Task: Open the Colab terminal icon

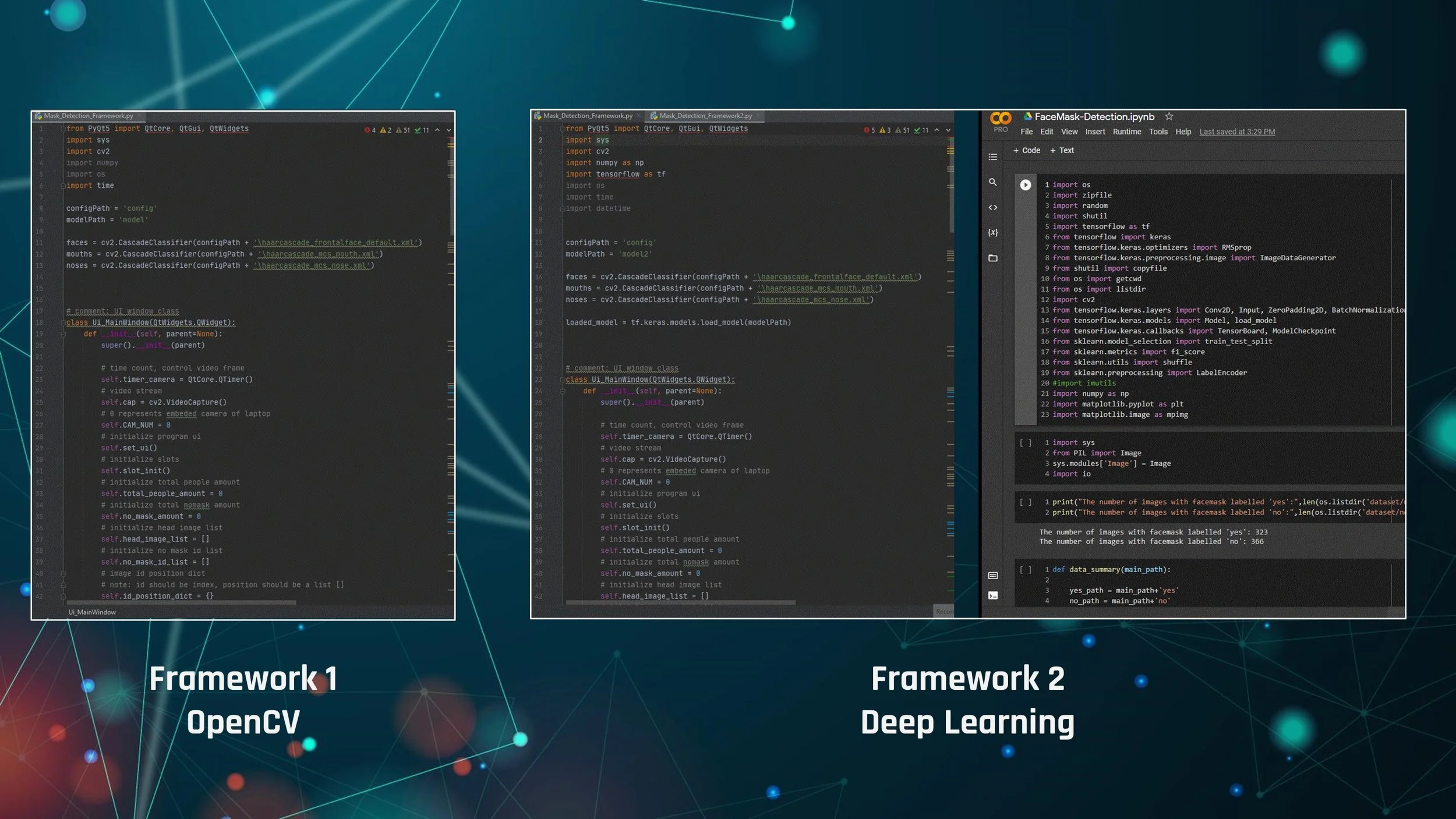Action: [x=993, y=595]
